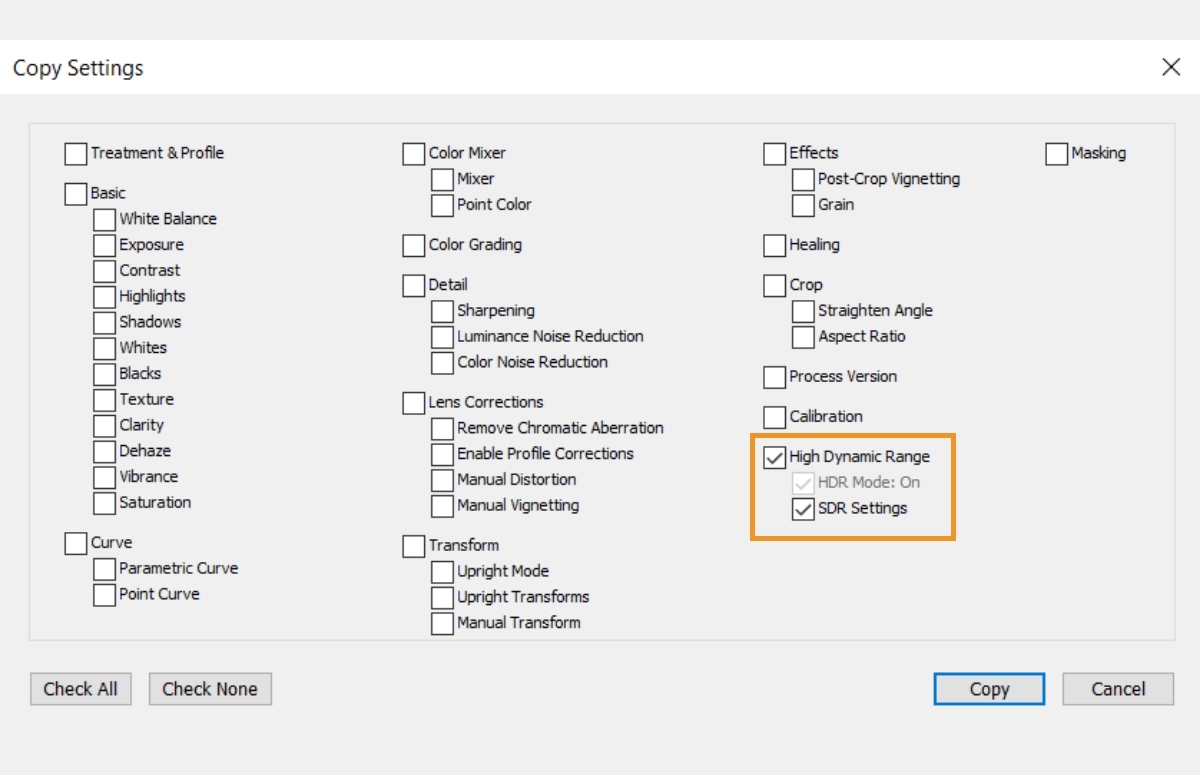Screen dimensions: 1200x775
Task: Enable the Calibration checkbox
Action: (x=773, y=417)
